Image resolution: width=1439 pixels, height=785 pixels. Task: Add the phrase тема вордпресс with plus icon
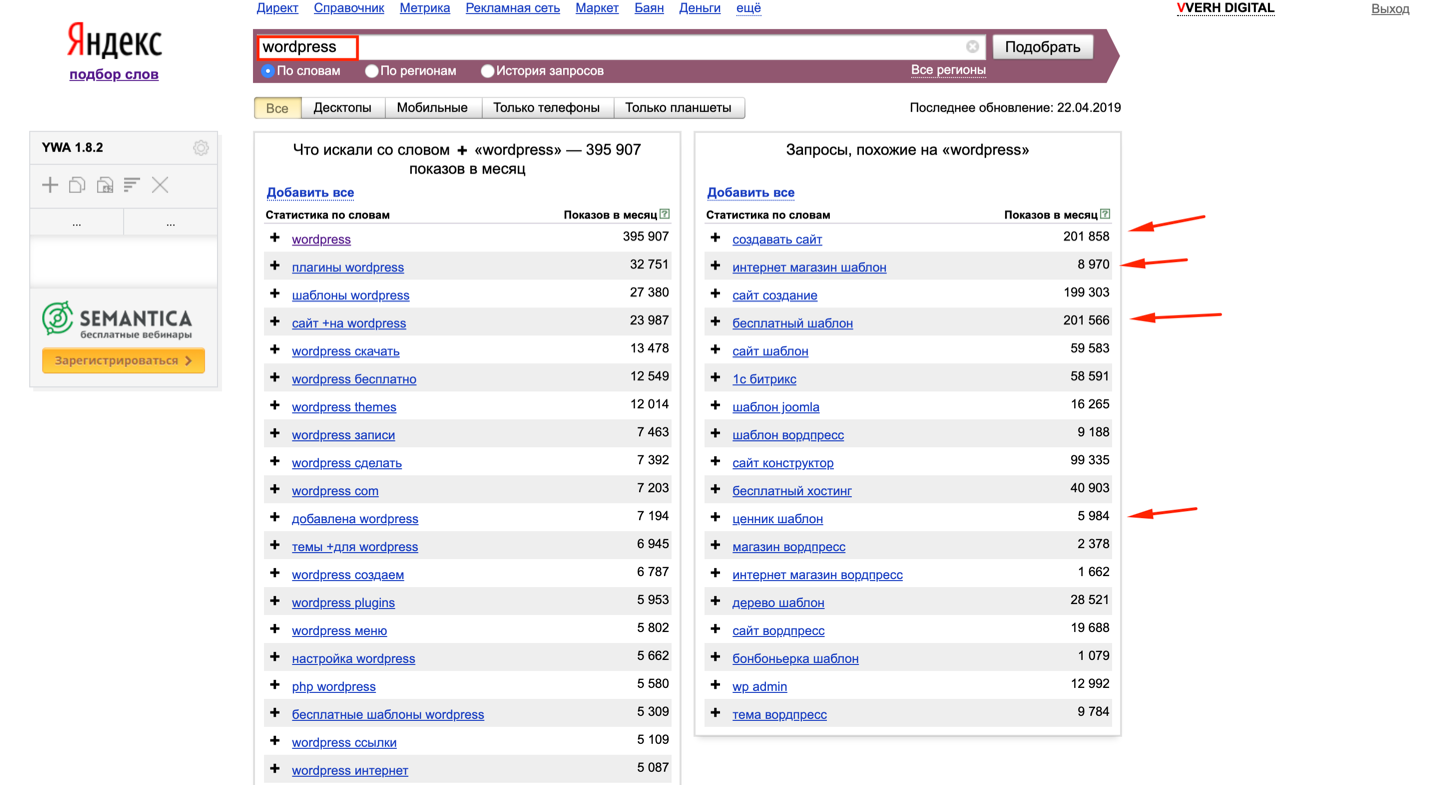715,714
